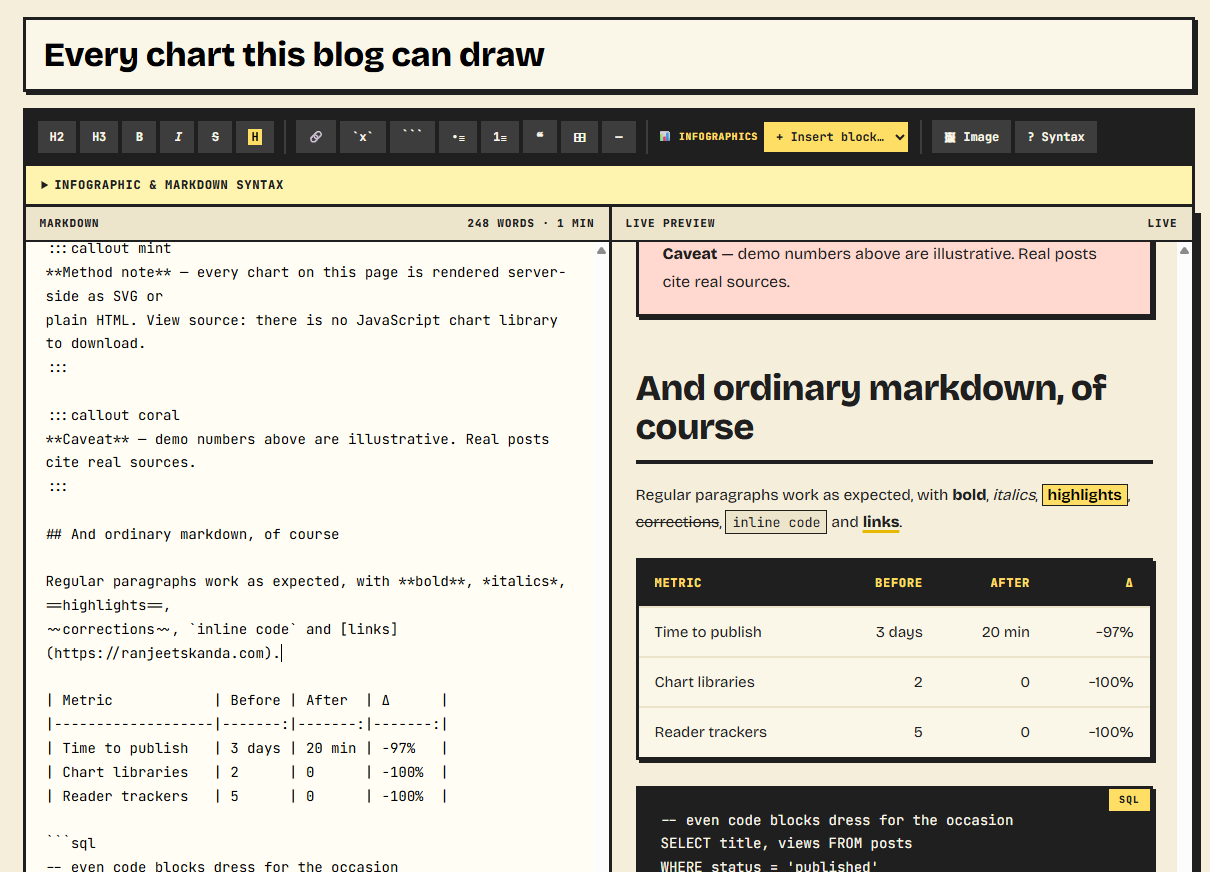Insert a blockquote
The width and height of the screenshot is (1210, 872).
pos(539,137)
